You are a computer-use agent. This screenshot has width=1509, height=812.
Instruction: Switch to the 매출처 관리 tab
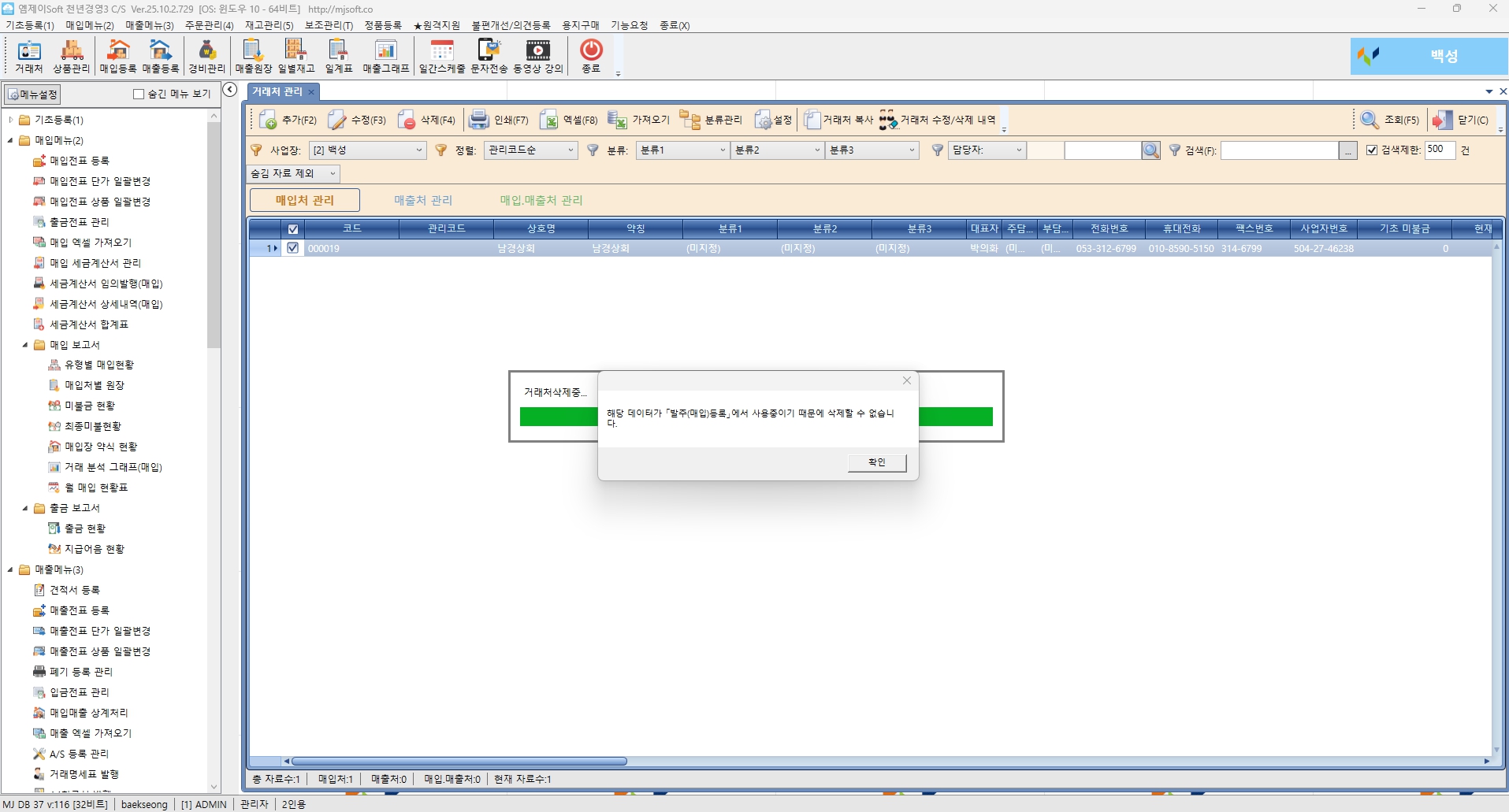point(423,200)
